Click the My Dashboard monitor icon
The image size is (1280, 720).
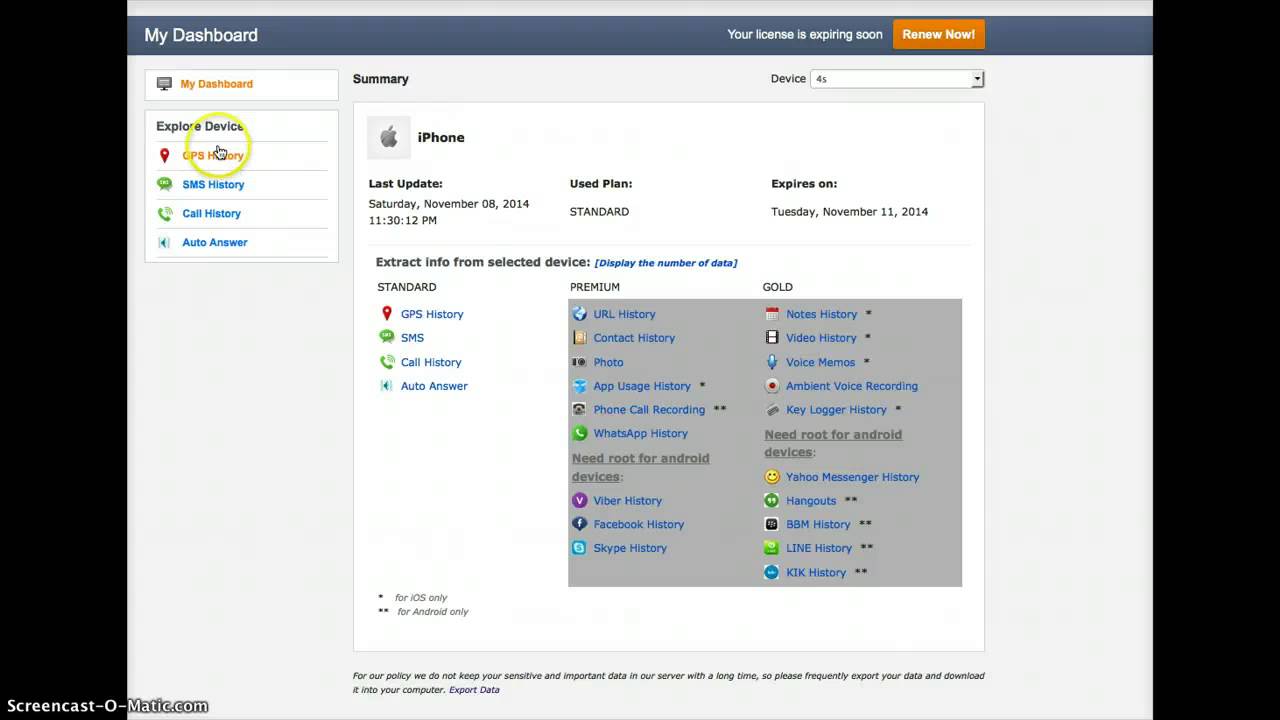164,84
